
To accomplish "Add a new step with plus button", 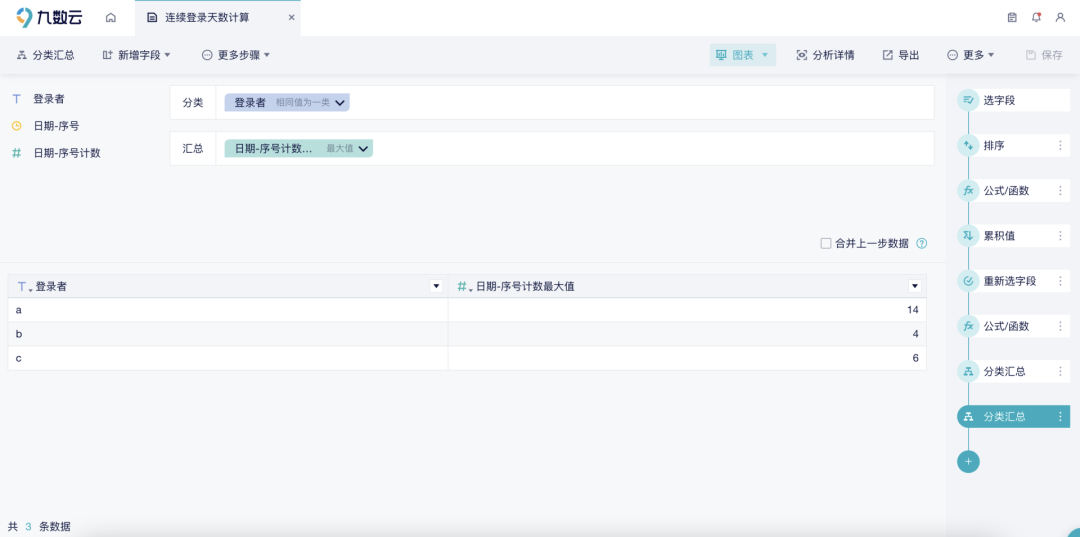I will point(968,461).
